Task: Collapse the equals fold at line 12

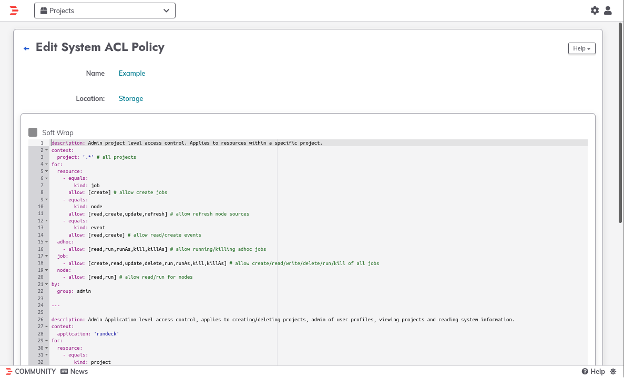Action: tap(47, 220)
